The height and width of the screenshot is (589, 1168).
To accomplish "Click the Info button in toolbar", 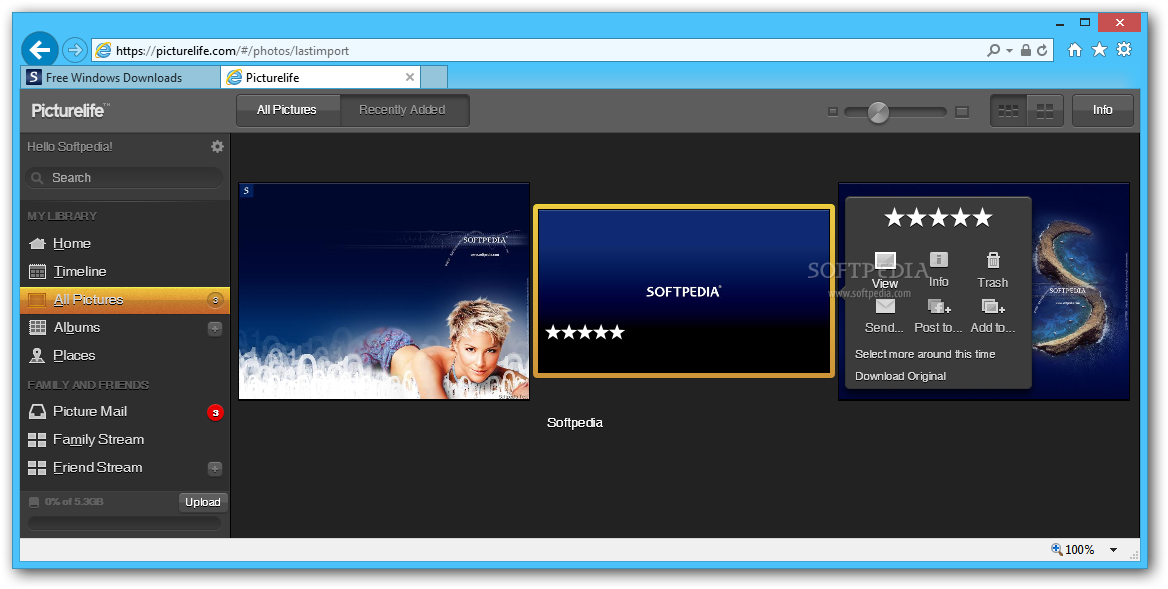I will coord(1102,110).
